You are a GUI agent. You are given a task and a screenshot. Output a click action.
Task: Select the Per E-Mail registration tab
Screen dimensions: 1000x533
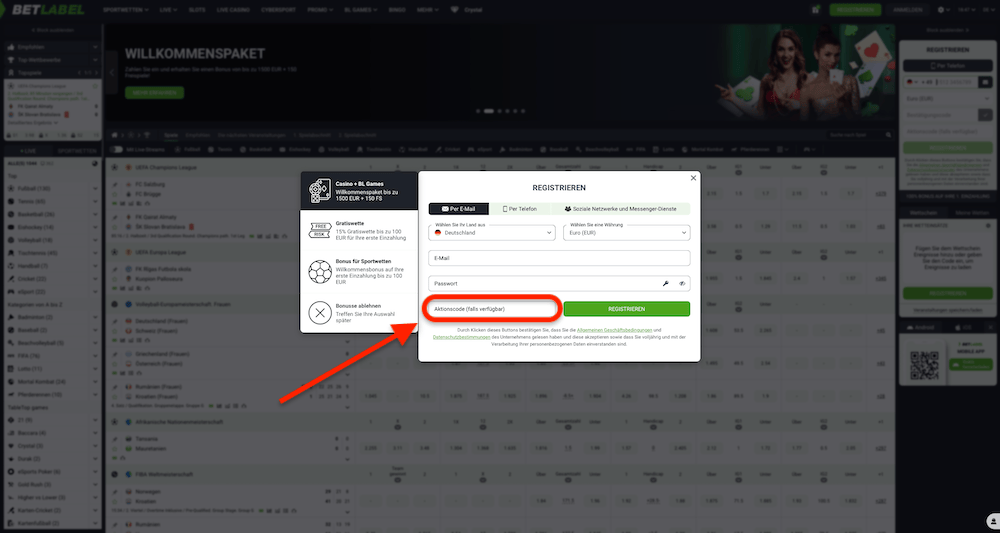pyautogui.click(x=459, y=209)
